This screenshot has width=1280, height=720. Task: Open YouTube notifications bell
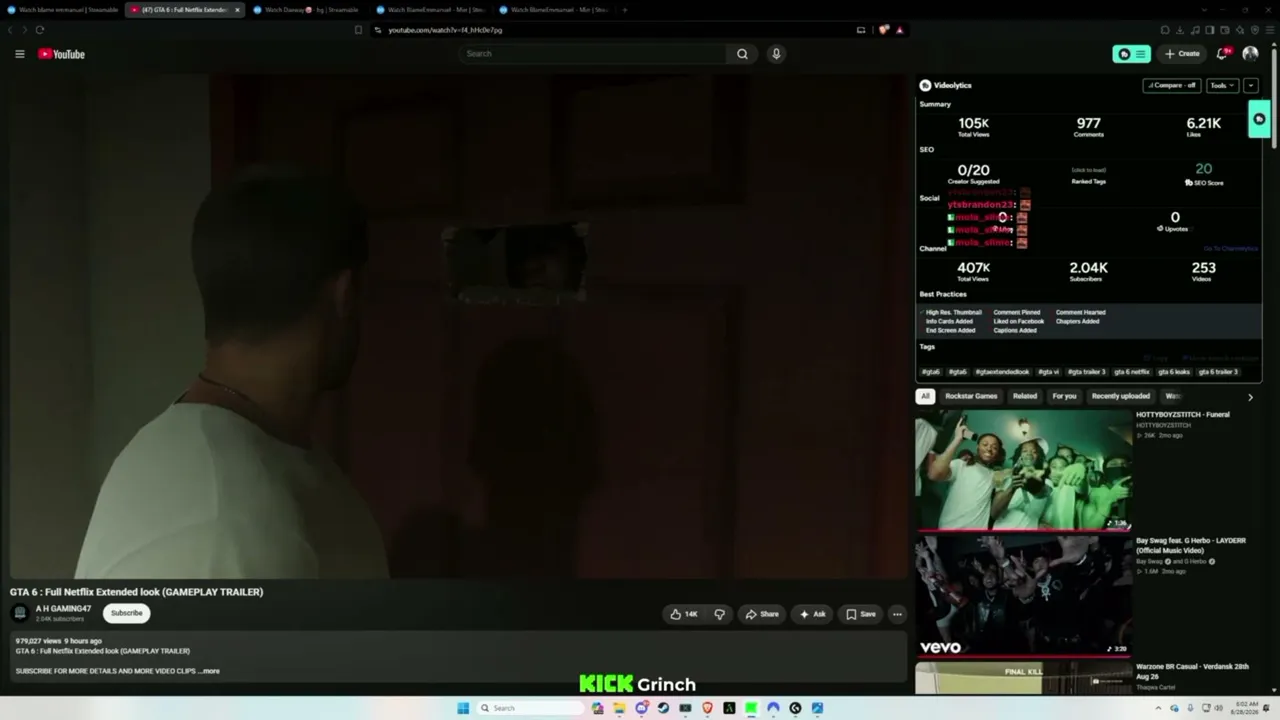click(1222, 54)
